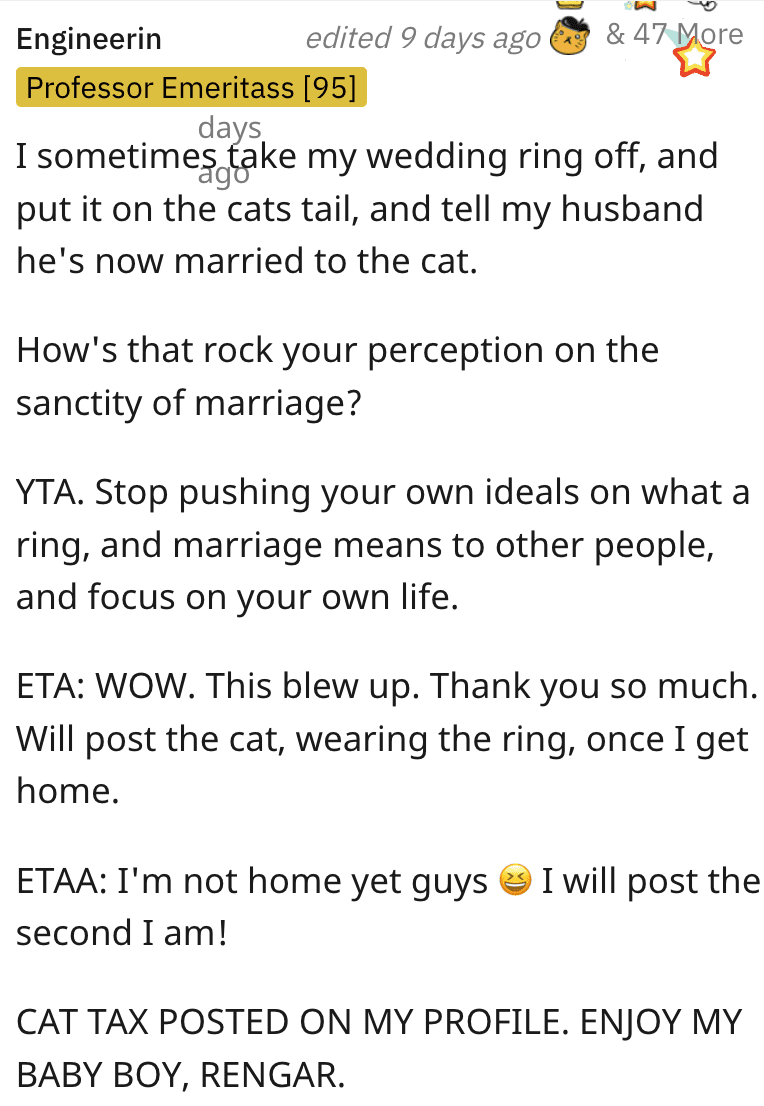
Task: Click the laughing emoji in the ETAA line
Action: (514, 882)
